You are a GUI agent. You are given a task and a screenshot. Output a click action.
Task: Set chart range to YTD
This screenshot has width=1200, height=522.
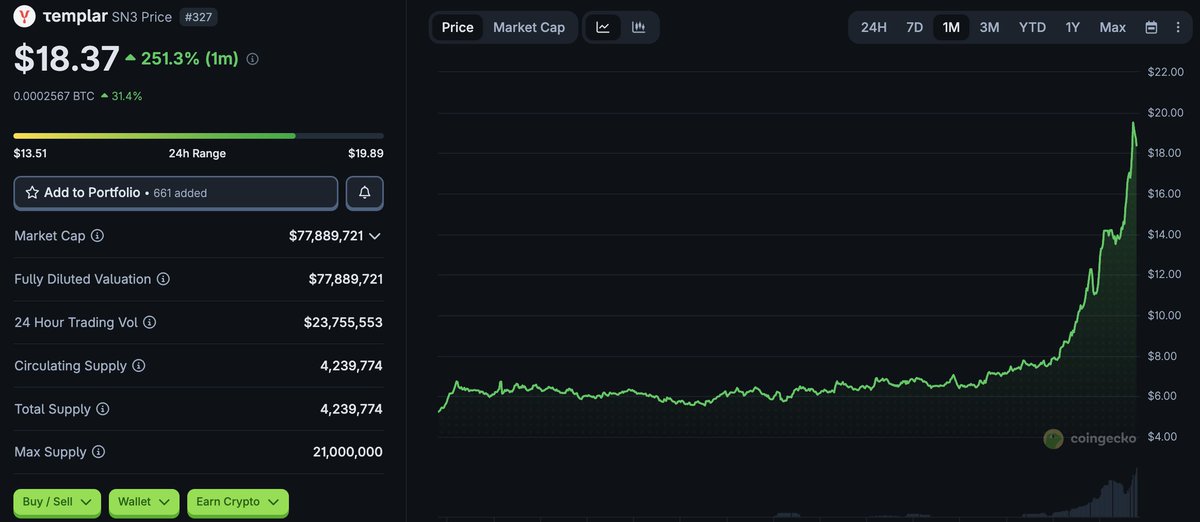coord(1032,27)
